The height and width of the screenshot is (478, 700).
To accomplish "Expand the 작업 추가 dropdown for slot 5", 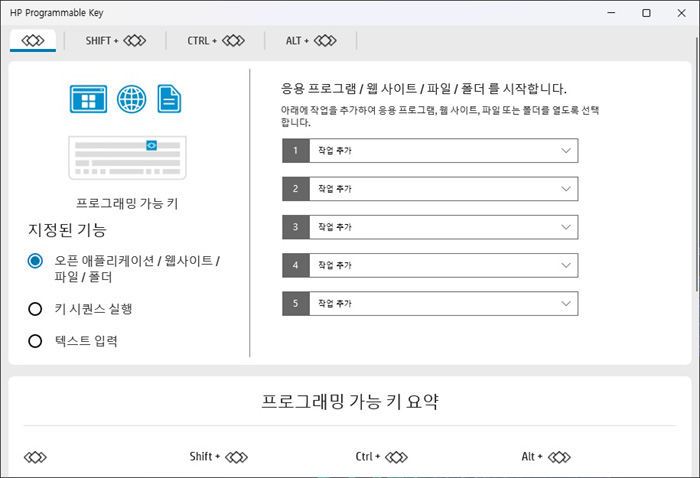I will click(430, 303).
